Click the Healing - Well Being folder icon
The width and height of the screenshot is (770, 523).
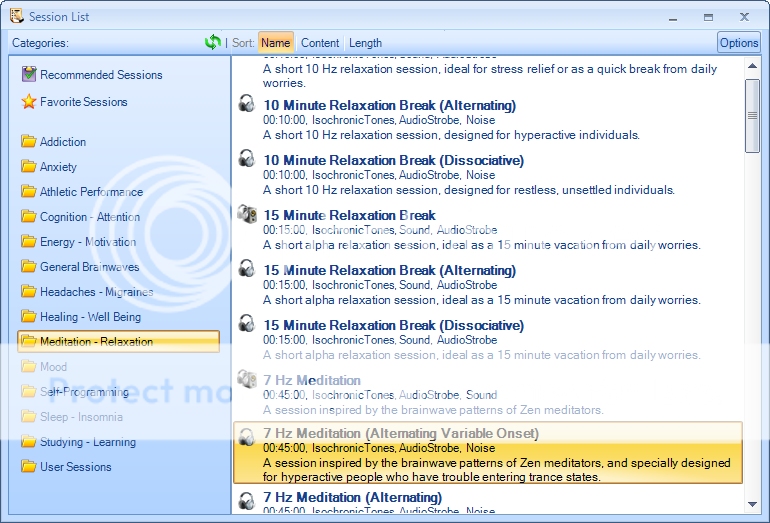(29, 317)
